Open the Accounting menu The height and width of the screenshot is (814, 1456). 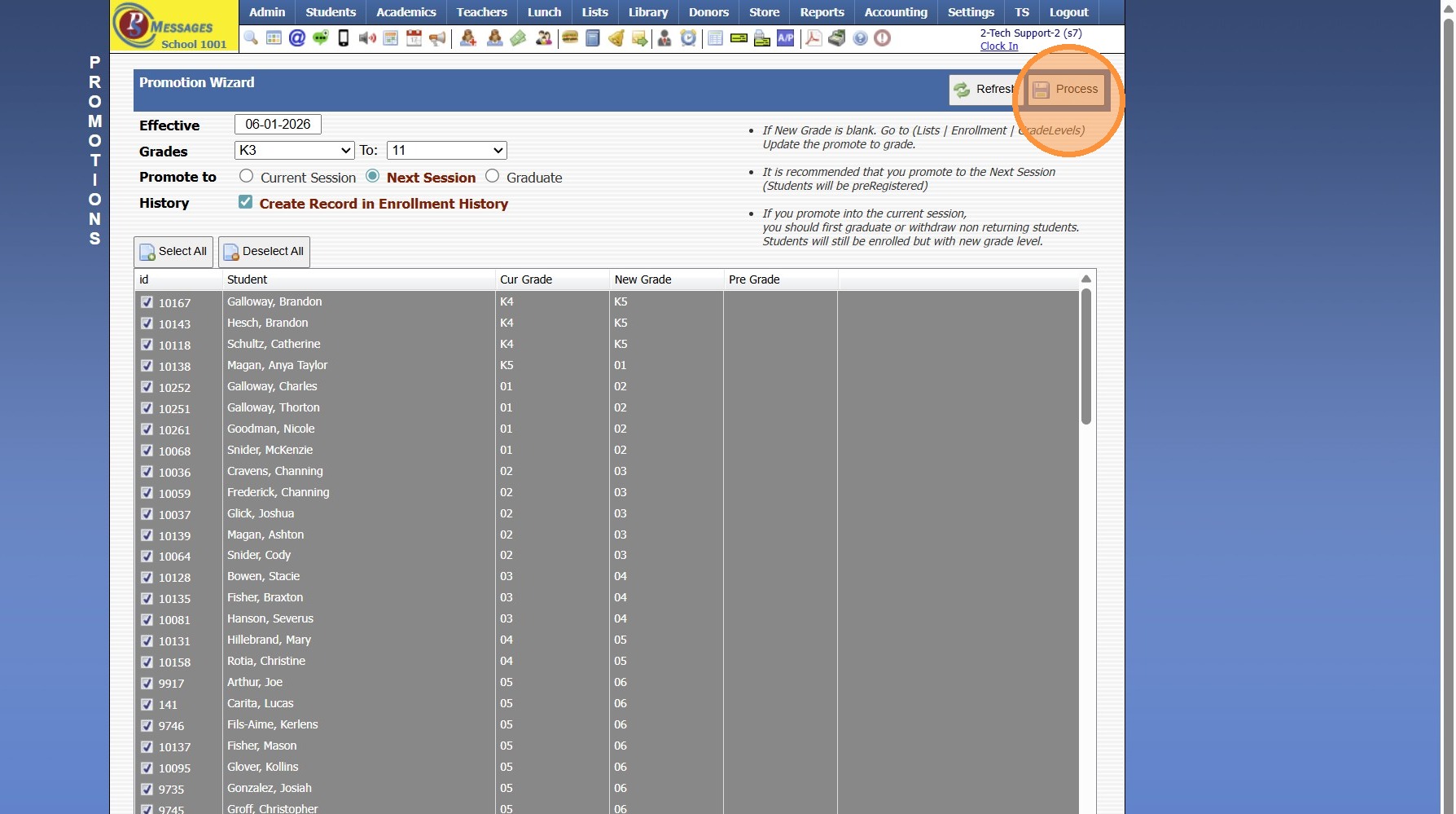[x=896, y=12]
